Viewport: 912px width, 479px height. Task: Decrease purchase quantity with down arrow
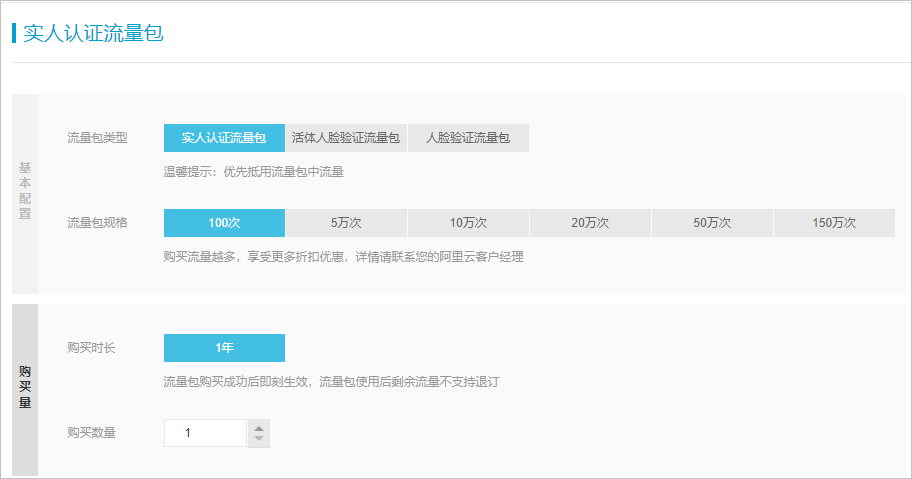click(259, 439)
